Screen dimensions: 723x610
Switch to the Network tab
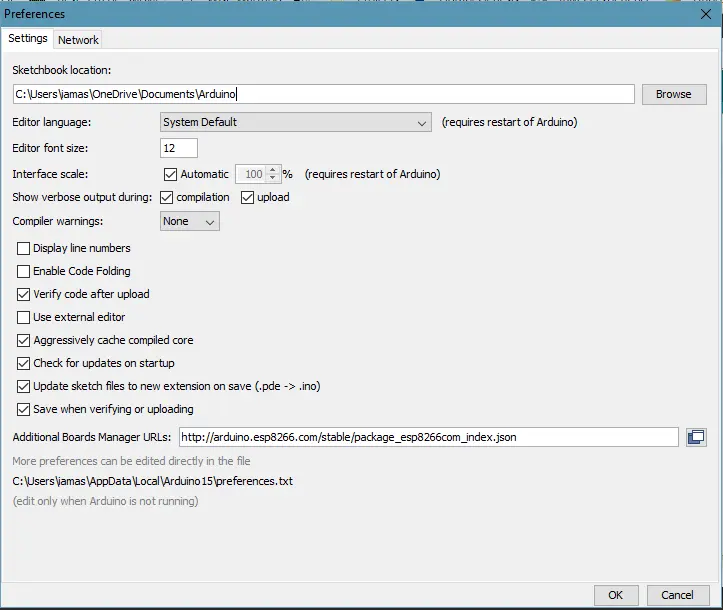[x=78, y=40]
